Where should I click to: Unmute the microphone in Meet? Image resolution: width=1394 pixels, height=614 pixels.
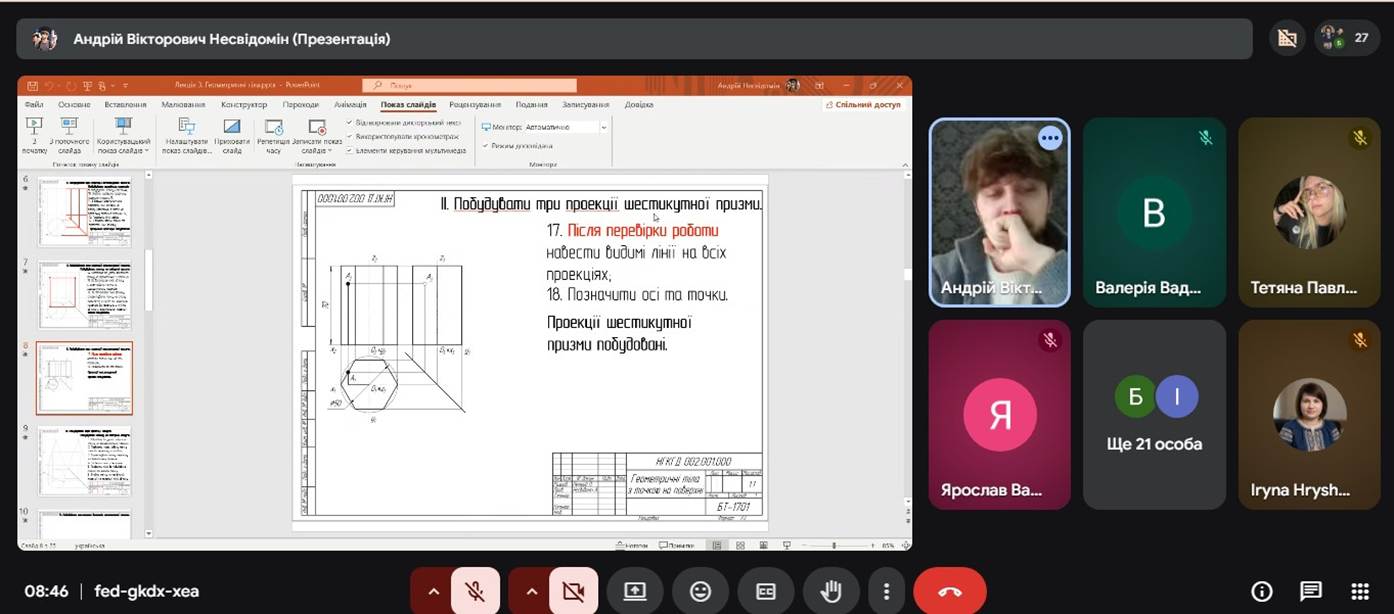pyautogui.click(x=475, y=591)
